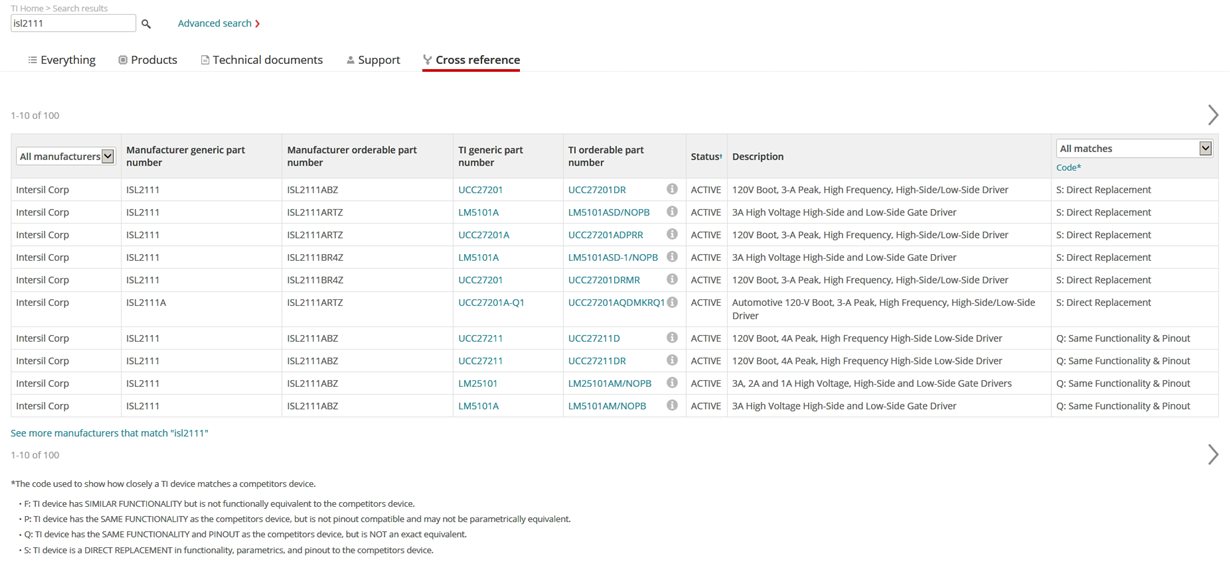Open the UCC27201ADPRR orderable part link
Screen dimensions: 1230x563
(x=606, y=235)
